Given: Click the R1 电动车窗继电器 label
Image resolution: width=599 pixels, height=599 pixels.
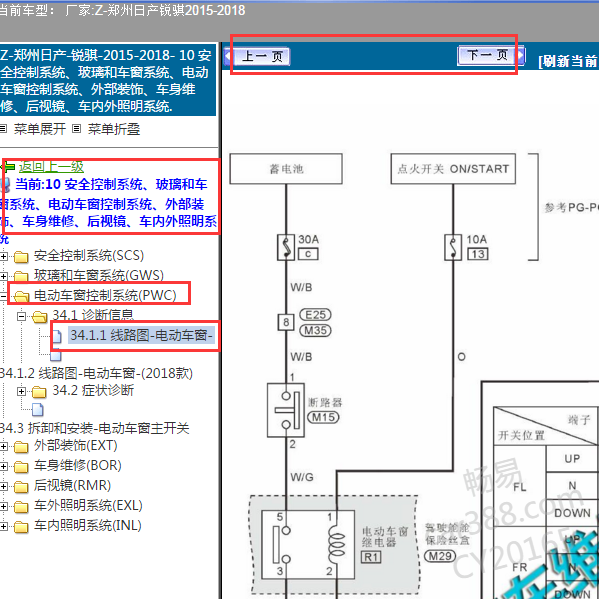Looking at the screenshot, I should (371, 557).
